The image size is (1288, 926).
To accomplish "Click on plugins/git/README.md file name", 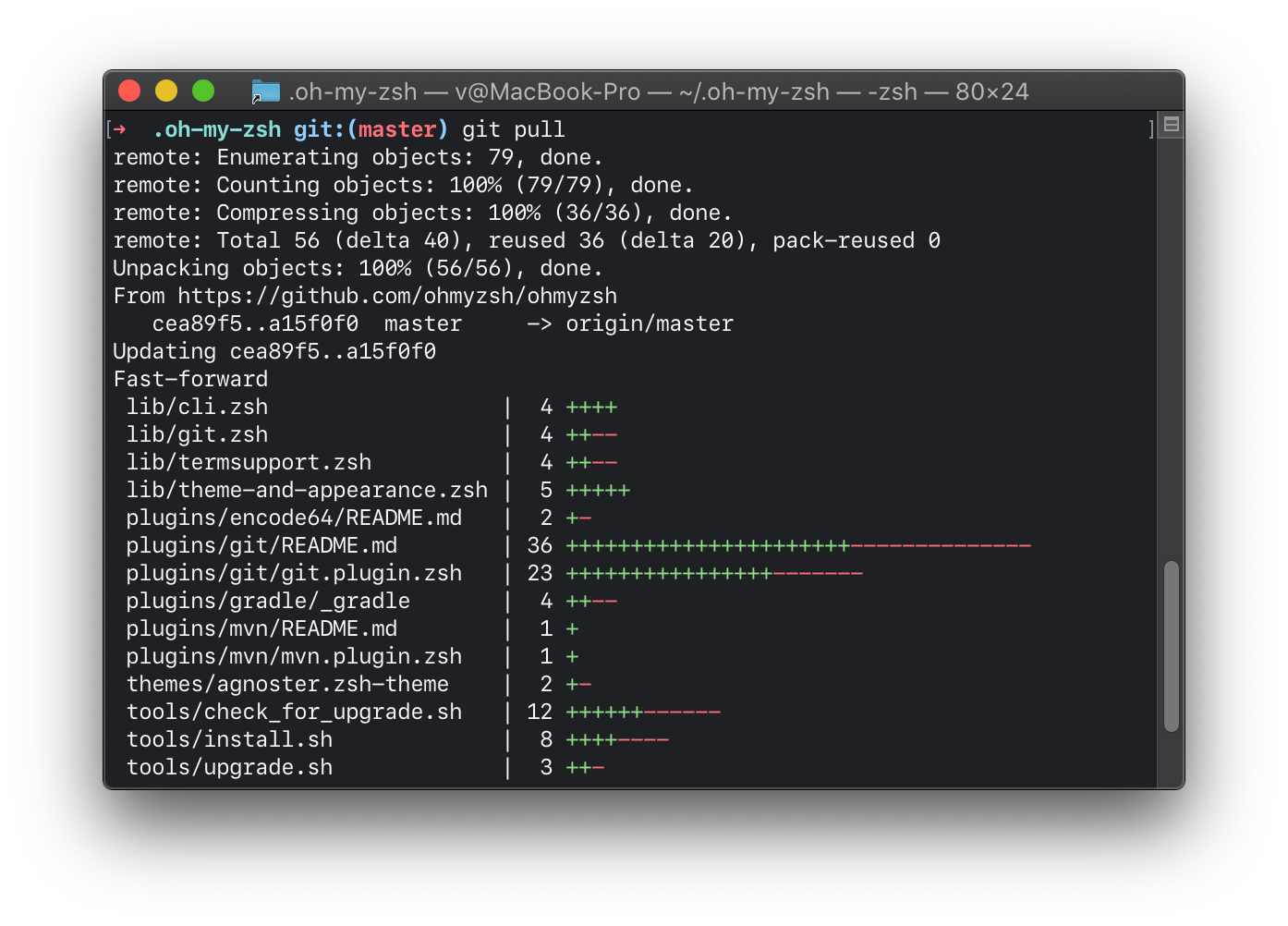I will [x=261, y=545].
